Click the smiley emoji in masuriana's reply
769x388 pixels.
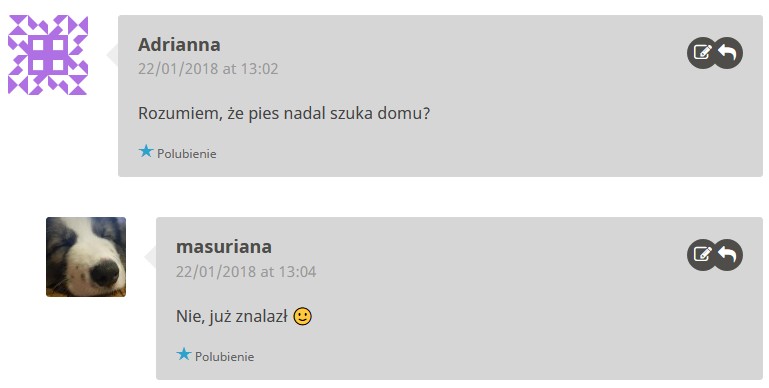pos(302,316)
